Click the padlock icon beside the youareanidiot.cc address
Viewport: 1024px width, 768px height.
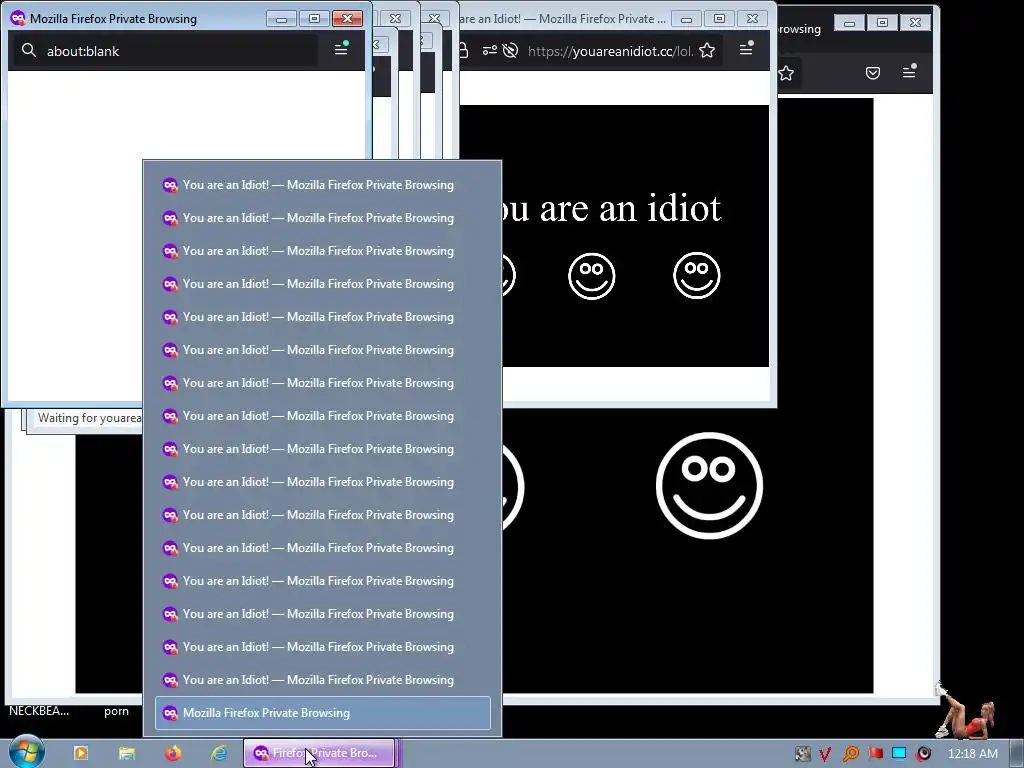click(464, 50)
